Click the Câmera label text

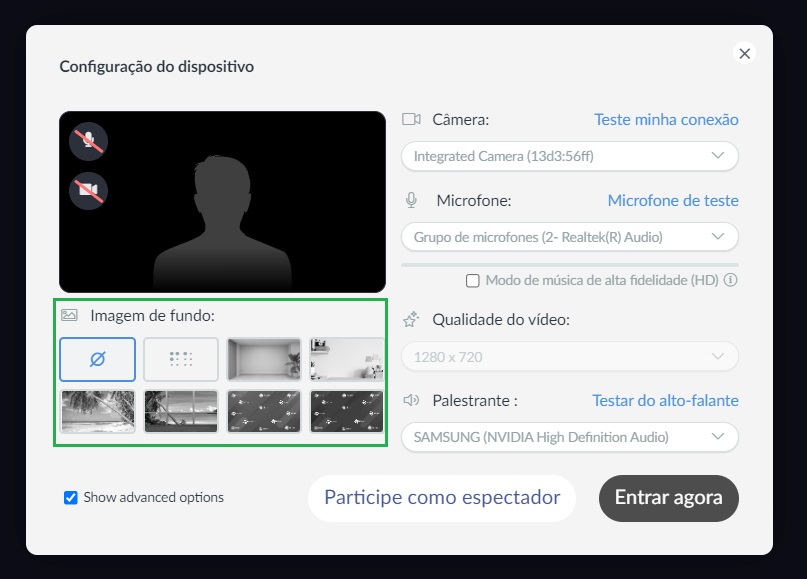click(461, 119)
